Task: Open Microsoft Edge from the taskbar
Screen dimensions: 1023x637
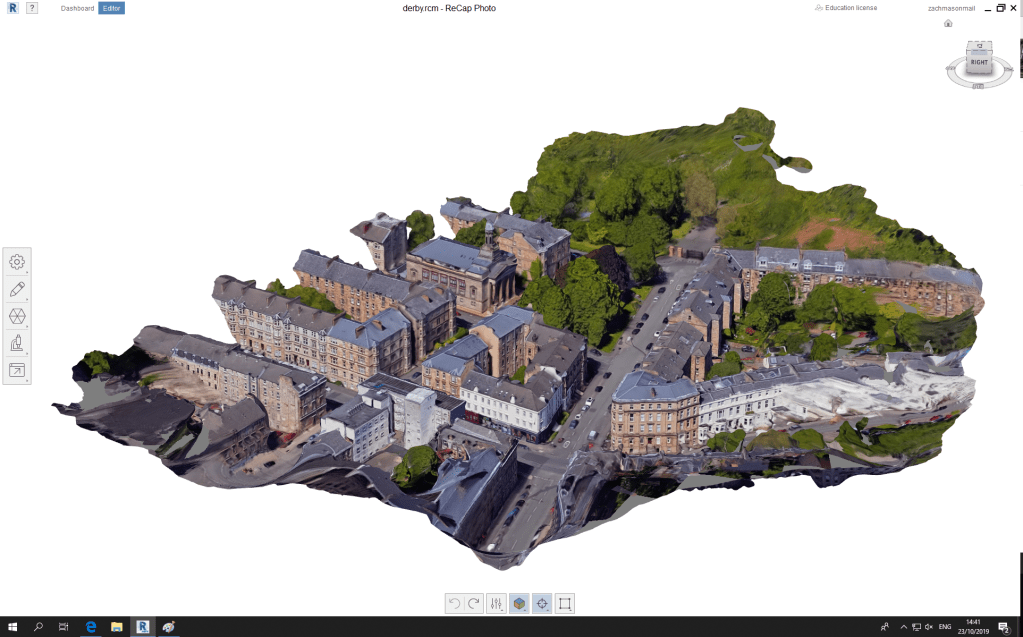Action: pyautogui.click(x=90, y=627)
